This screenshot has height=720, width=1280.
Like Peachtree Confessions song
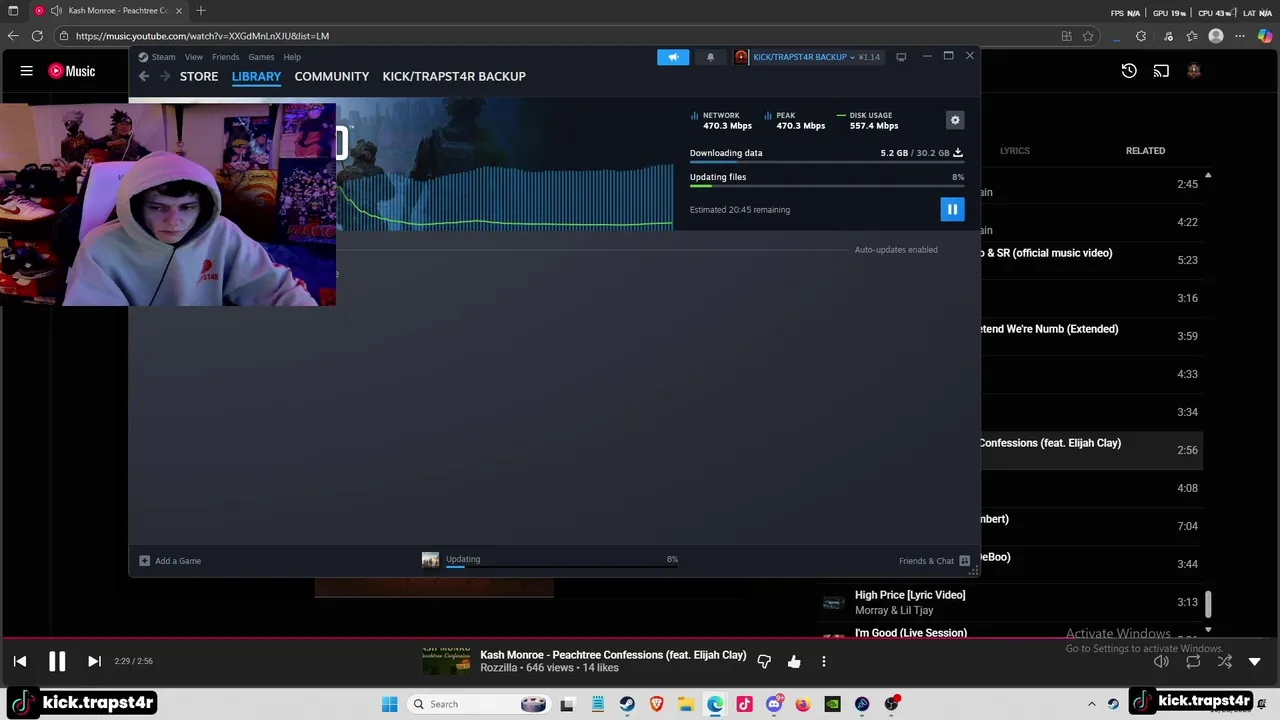point(794,661)
